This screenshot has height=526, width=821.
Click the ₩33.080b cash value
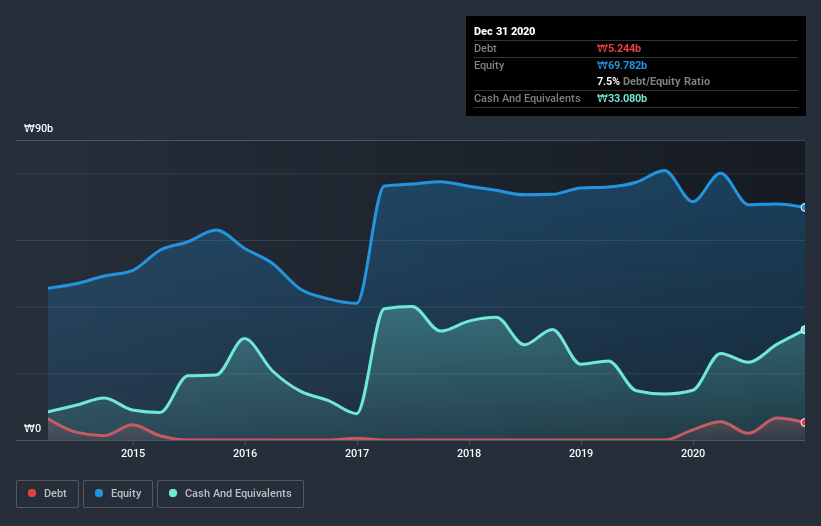(x=622, y=98)
